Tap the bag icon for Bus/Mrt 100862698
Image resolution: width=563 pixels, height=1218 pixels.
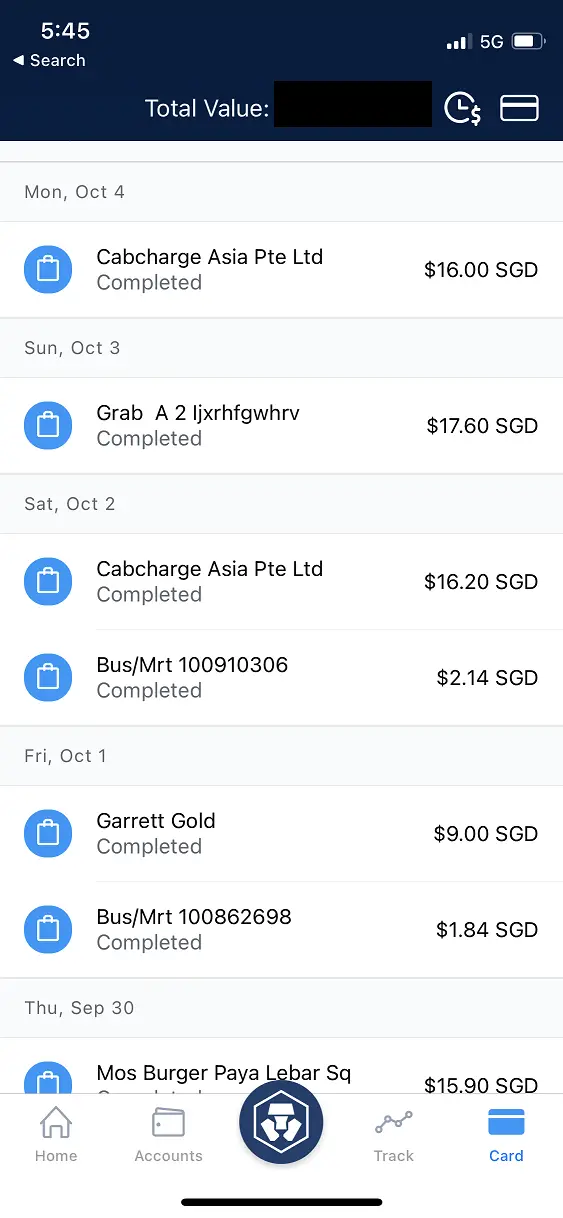(48, 929)
